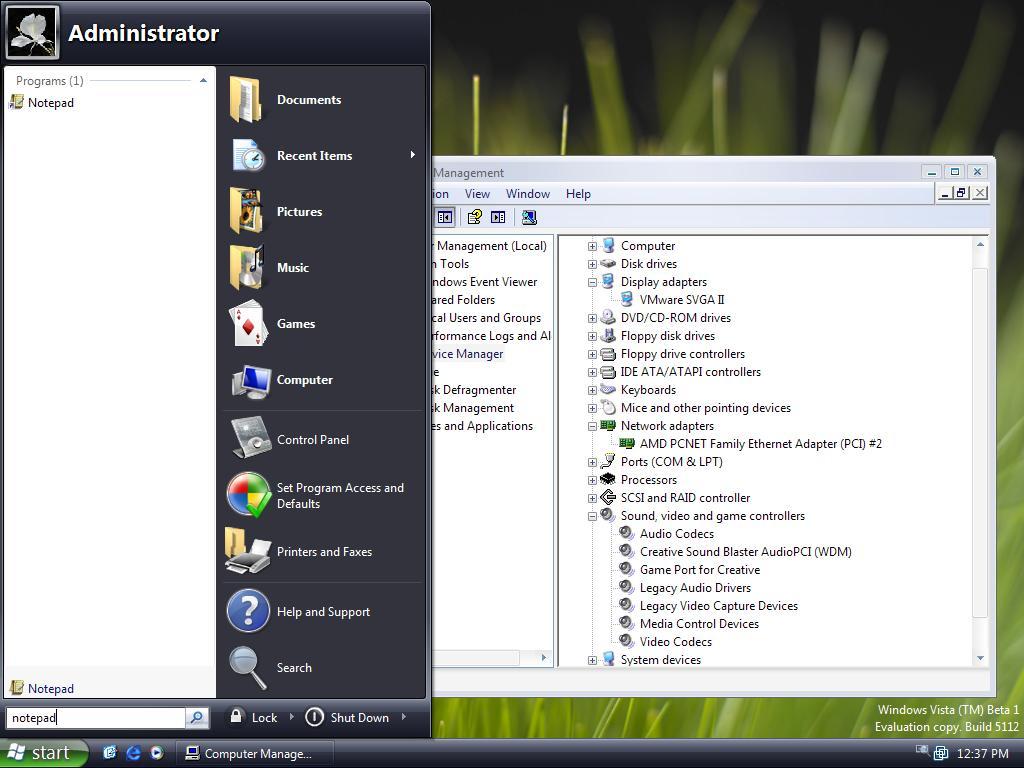This screenshot has height=768, width=1024.
Task: Expand the Processors tree node
Action: point(592,480)
